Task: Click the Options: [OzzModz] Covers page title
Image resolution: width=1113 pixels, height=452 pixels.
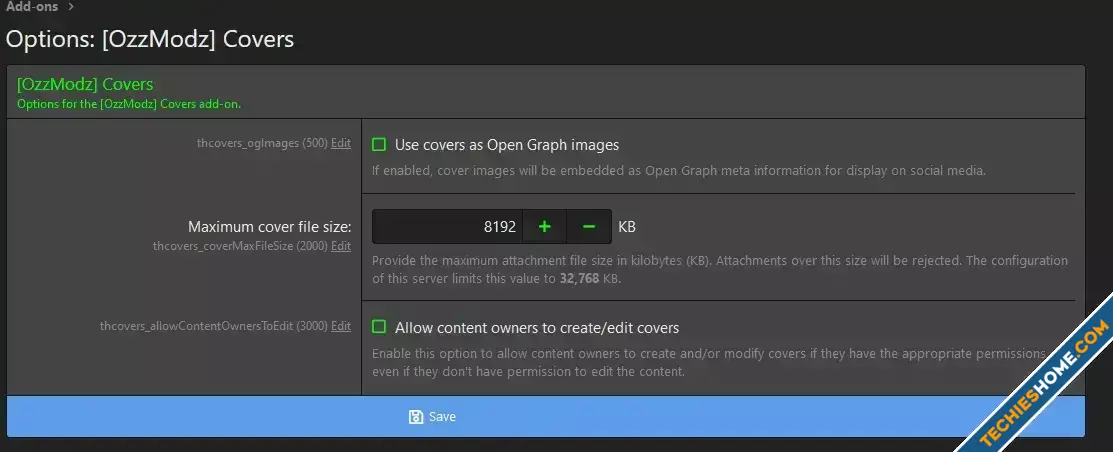Action: [x=150, y=38]
